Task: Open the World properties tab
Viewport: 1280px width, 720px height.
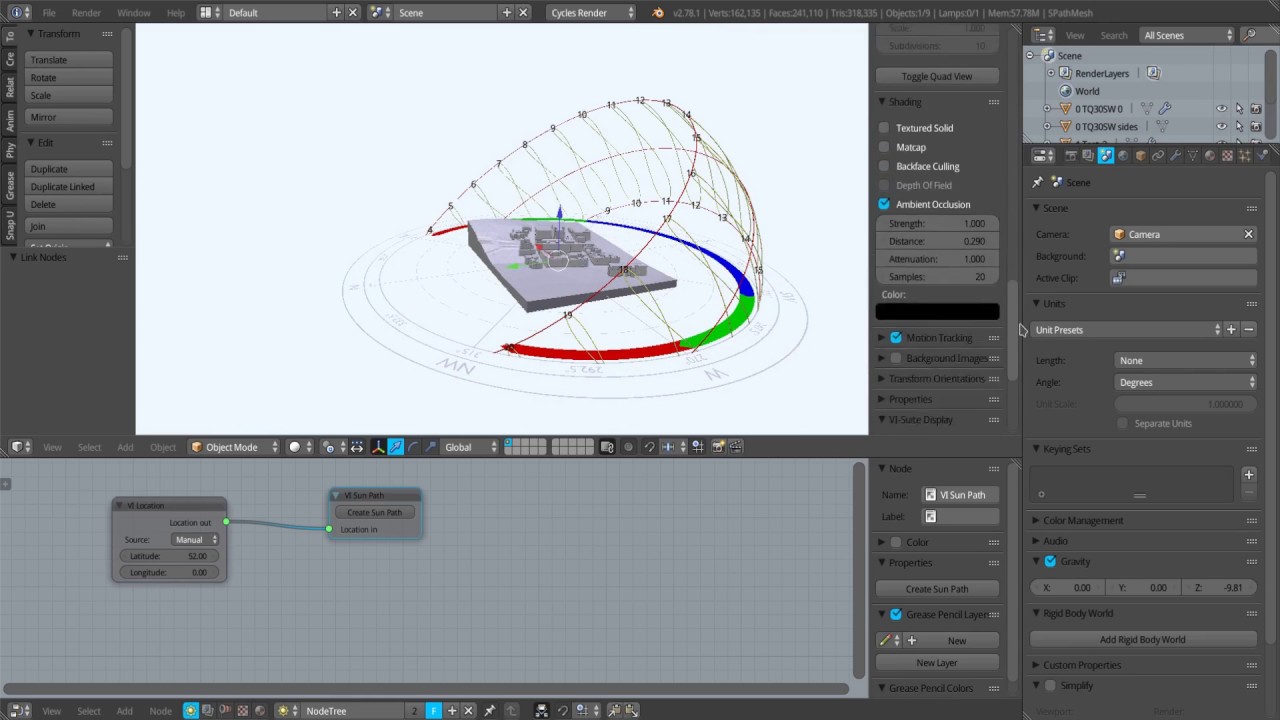Action: 1123,155
